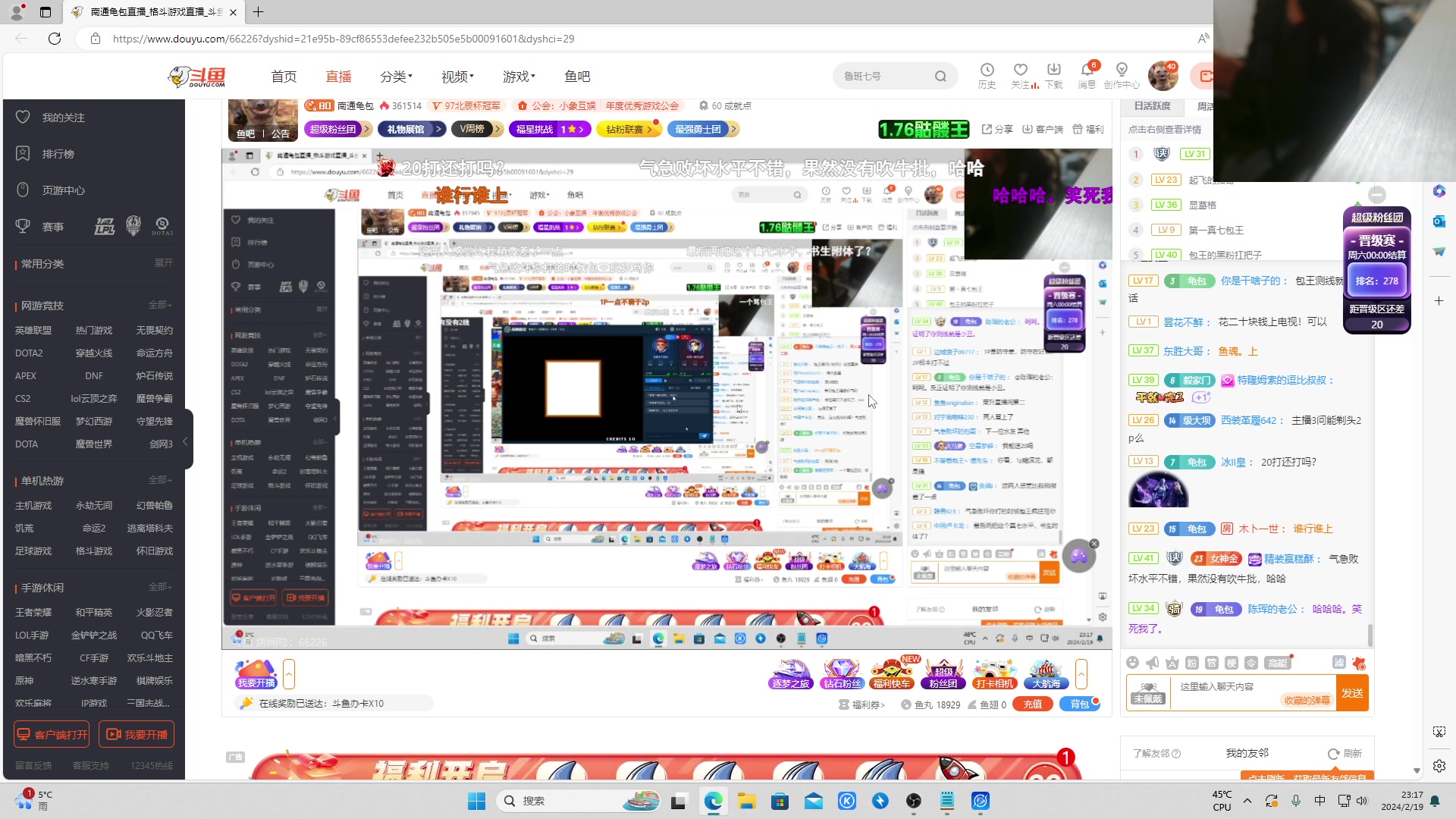Open the 钻石粉丝 diamond icon
1456x819 pixels.
coord(842,673)
